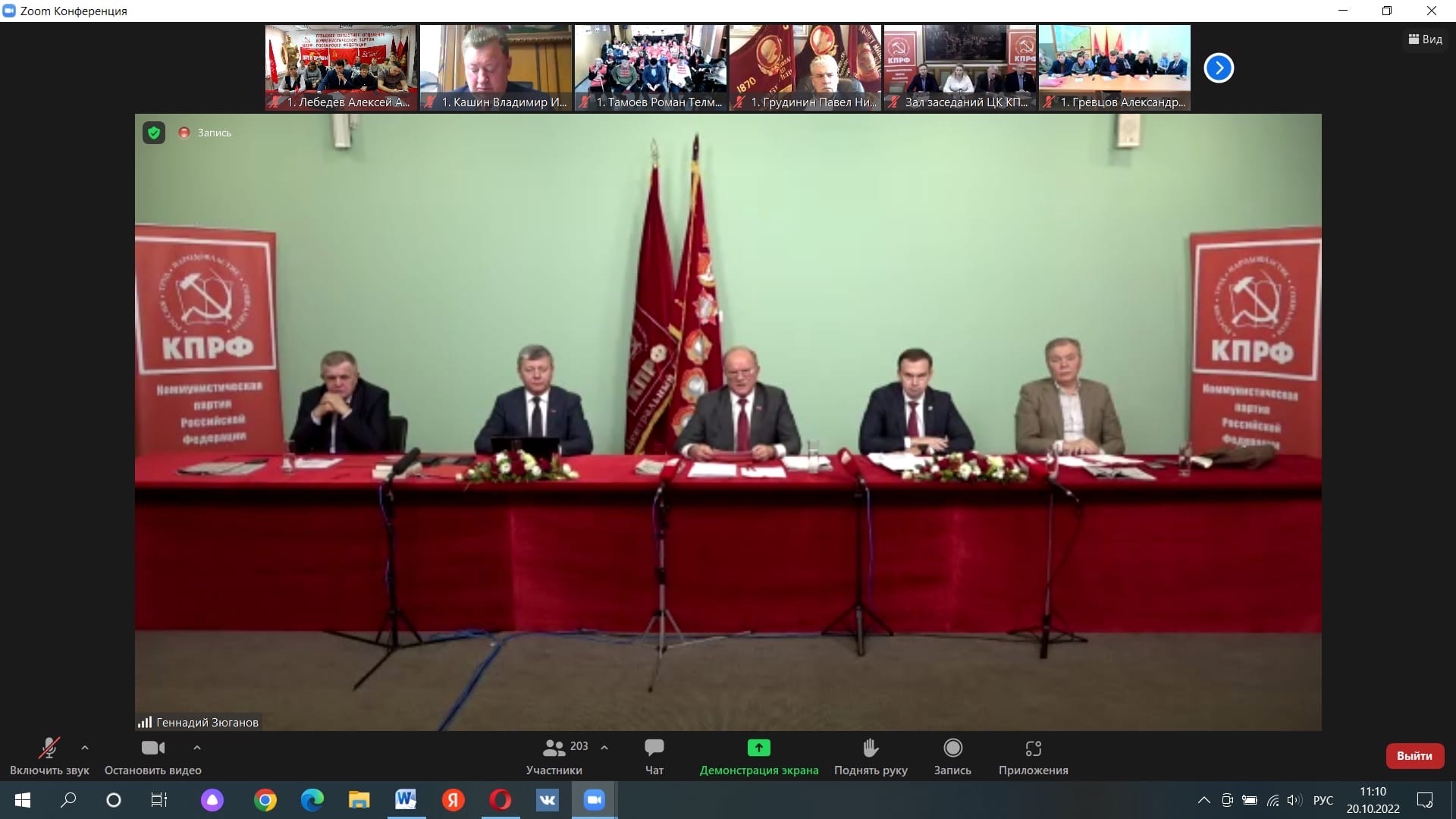Screen dimensions: 1456x819
Task: Launch Microsoft Edge from taskbar
Action: coord(312,800)
